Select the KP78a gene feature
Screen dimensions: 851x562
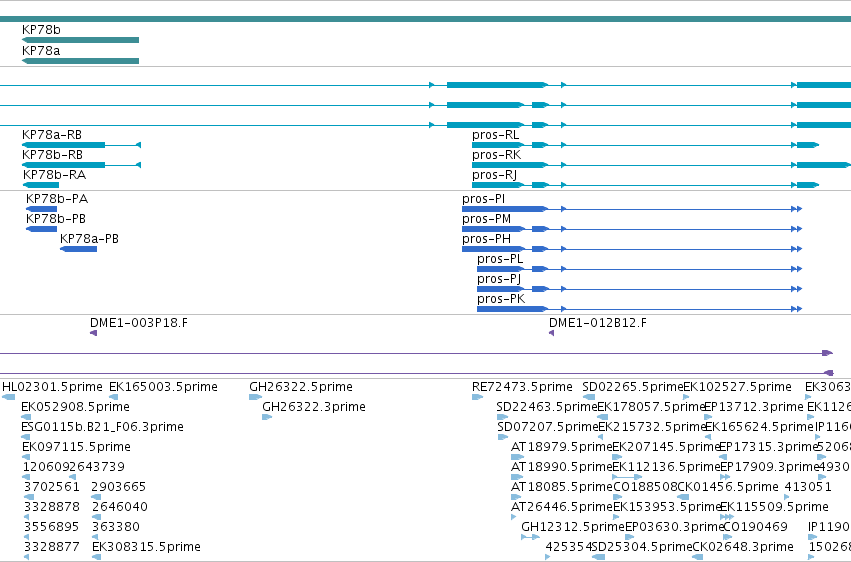click(80, 61)
